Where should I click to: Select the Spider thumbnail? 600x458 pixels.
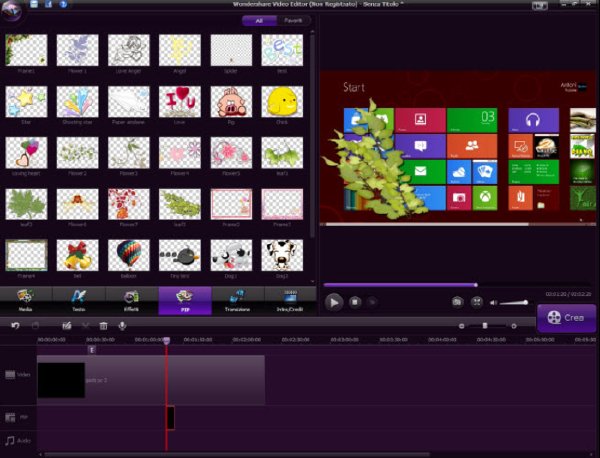231,50
